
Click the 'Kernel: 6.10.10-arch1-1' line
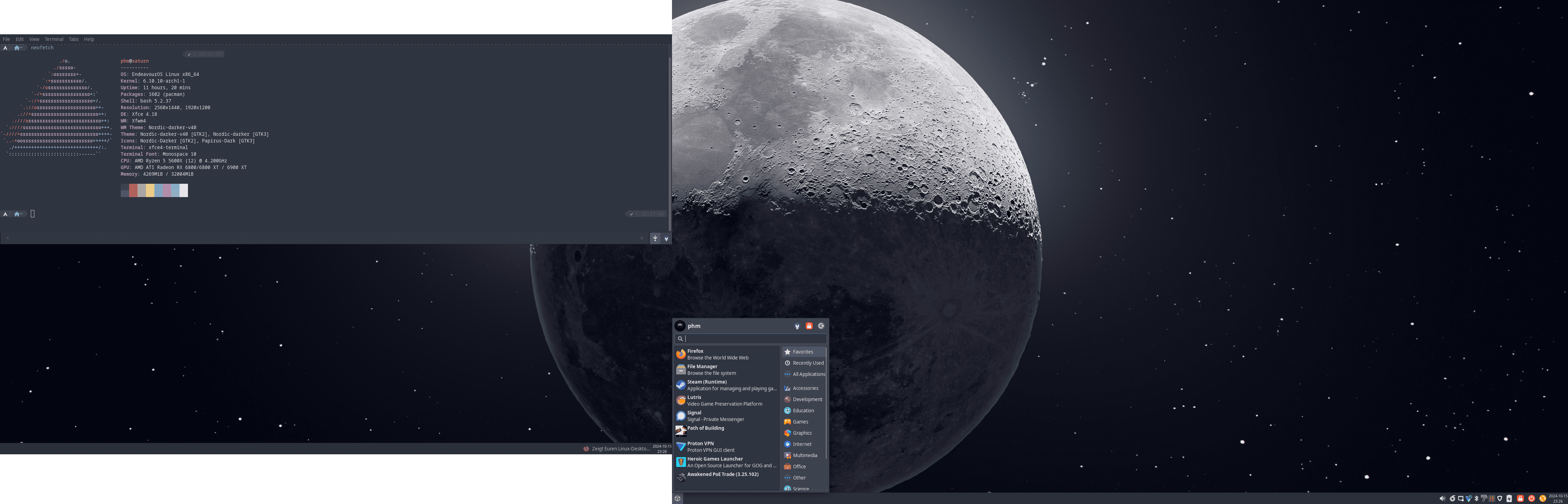click(x=153, y=81)
